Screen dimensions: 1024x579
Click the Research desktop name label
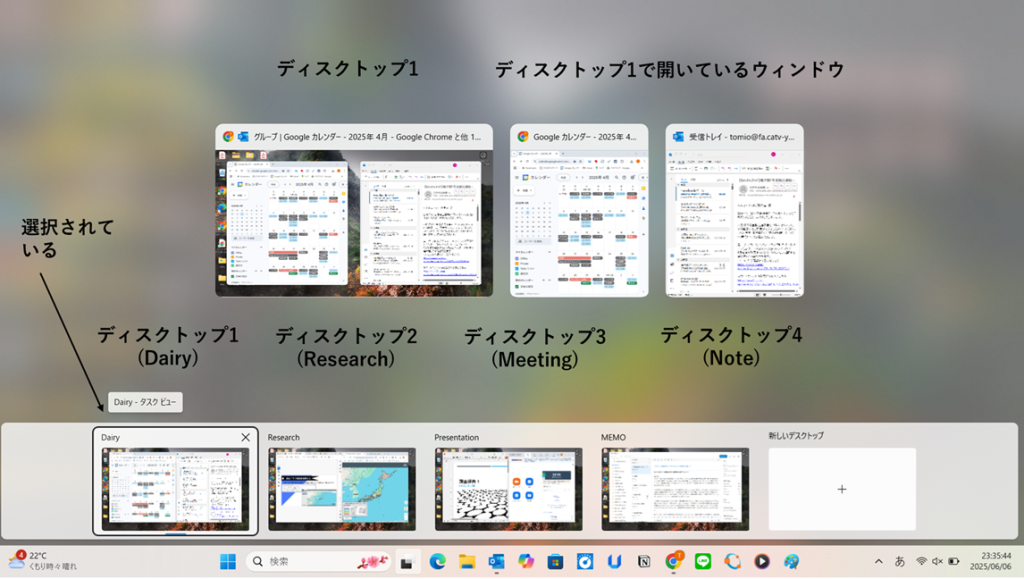coord(283,437)
